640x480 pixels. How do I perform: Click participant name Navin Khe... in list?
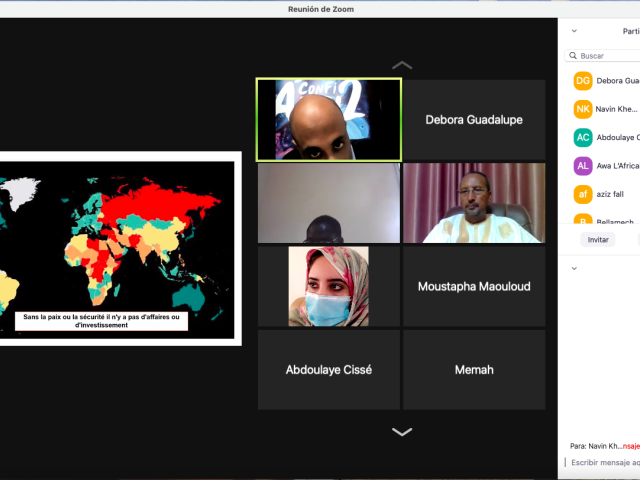[616, 109]
